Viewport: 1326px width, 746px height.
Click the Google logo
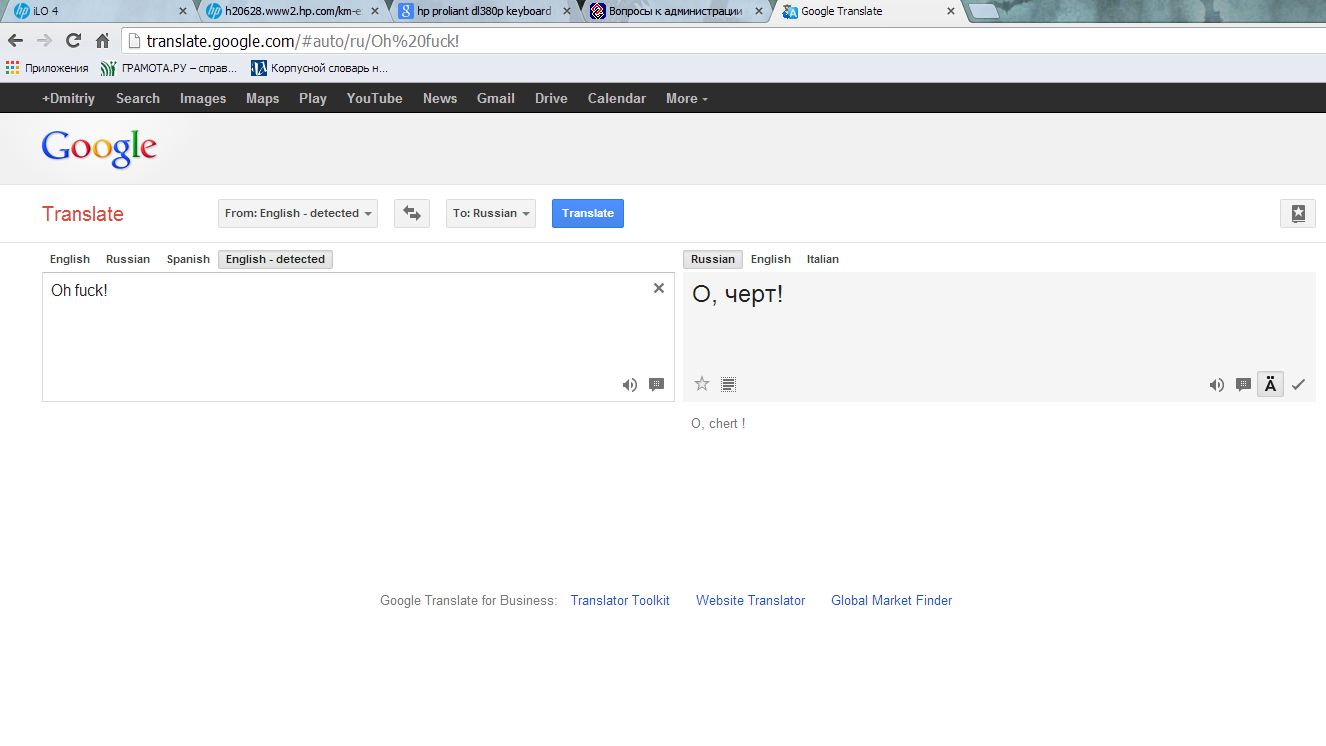tap(99, 148)
